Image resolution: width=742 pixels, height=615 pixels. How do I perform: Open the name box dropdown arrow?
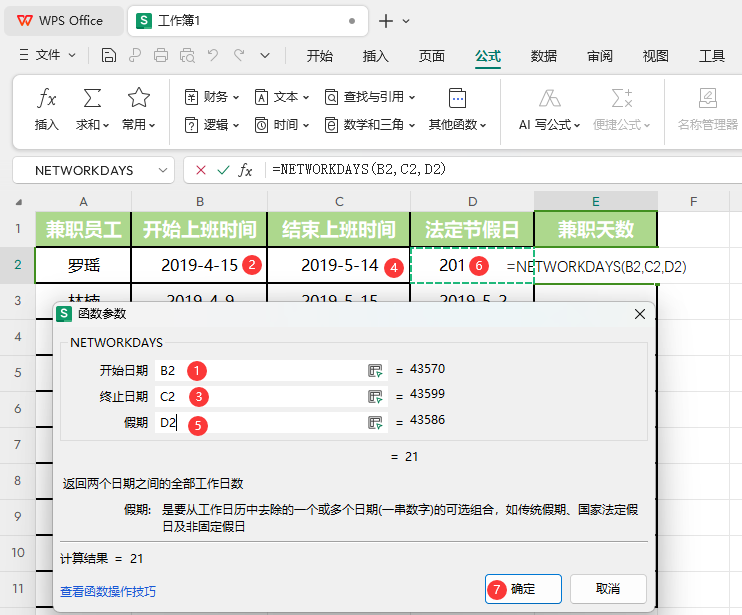(164, 171)
